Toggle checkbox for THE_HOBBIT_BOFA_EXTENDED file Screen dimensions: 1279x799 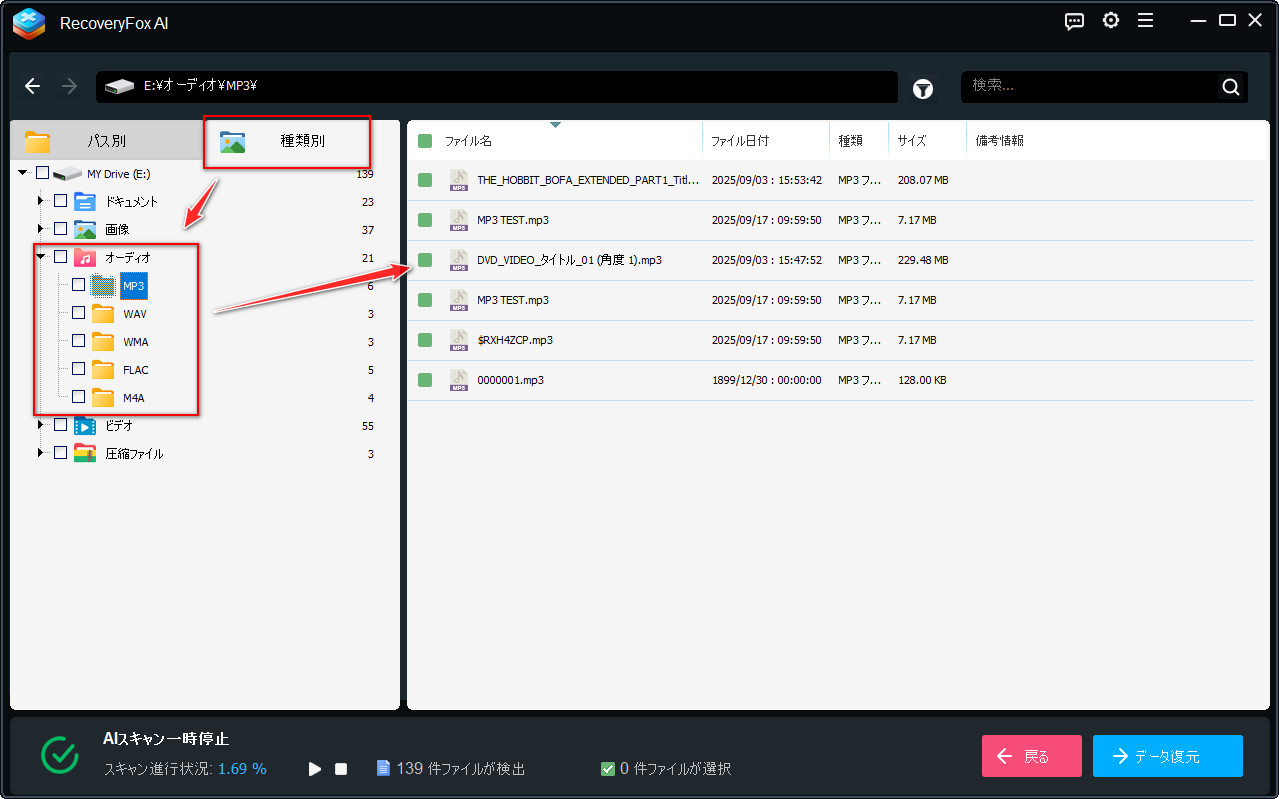coord(425,180)
